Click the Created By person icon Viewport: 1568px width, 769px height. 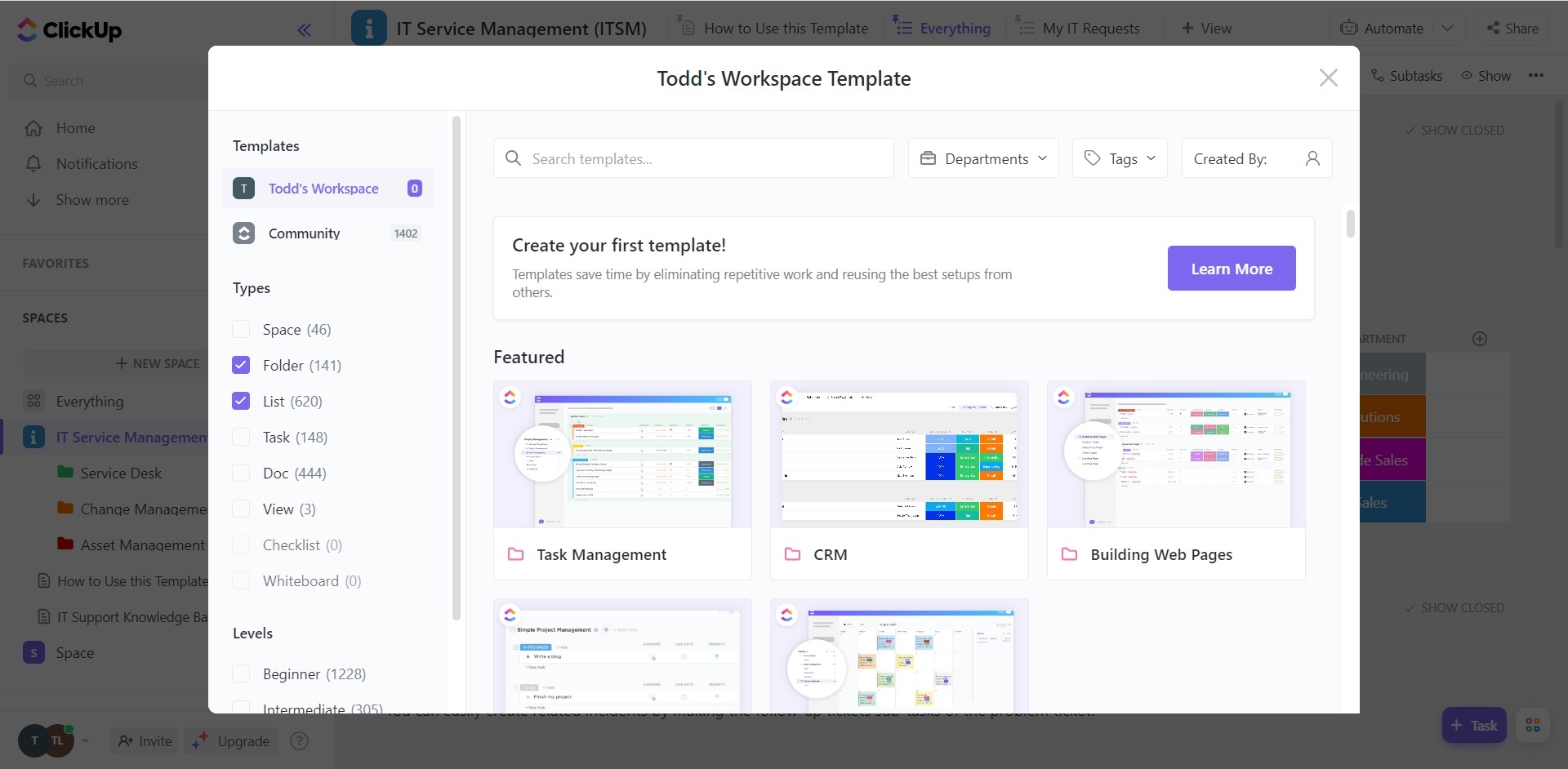tap(1312, 158)
